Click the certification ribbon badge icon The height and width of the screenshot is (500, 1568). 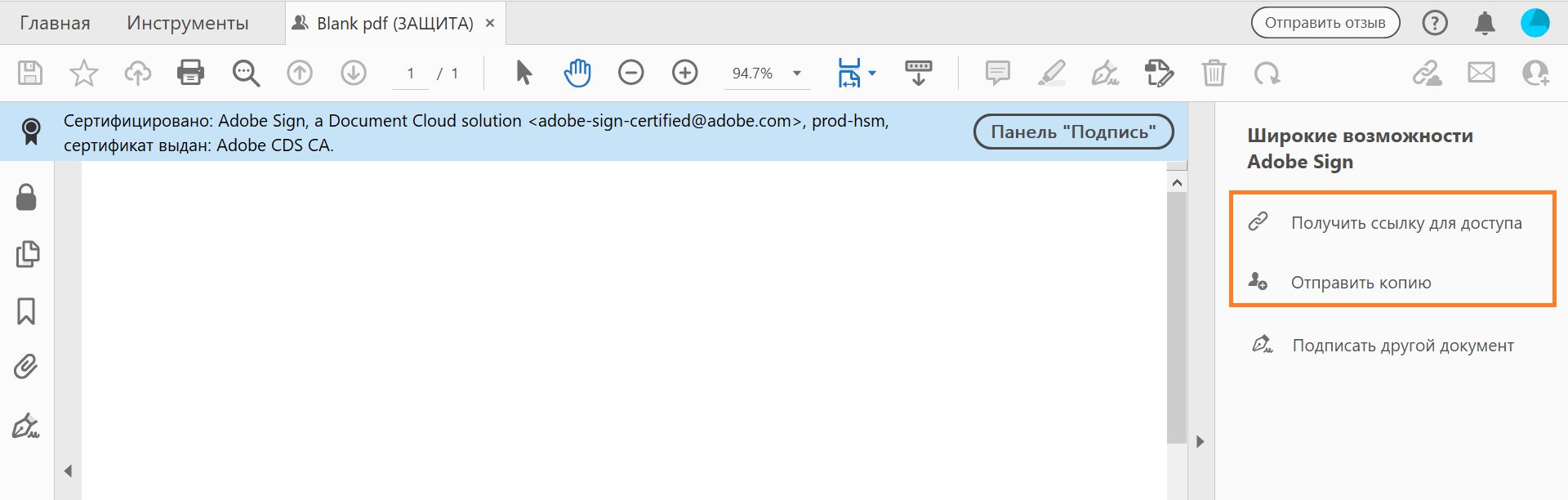point(31,132)
